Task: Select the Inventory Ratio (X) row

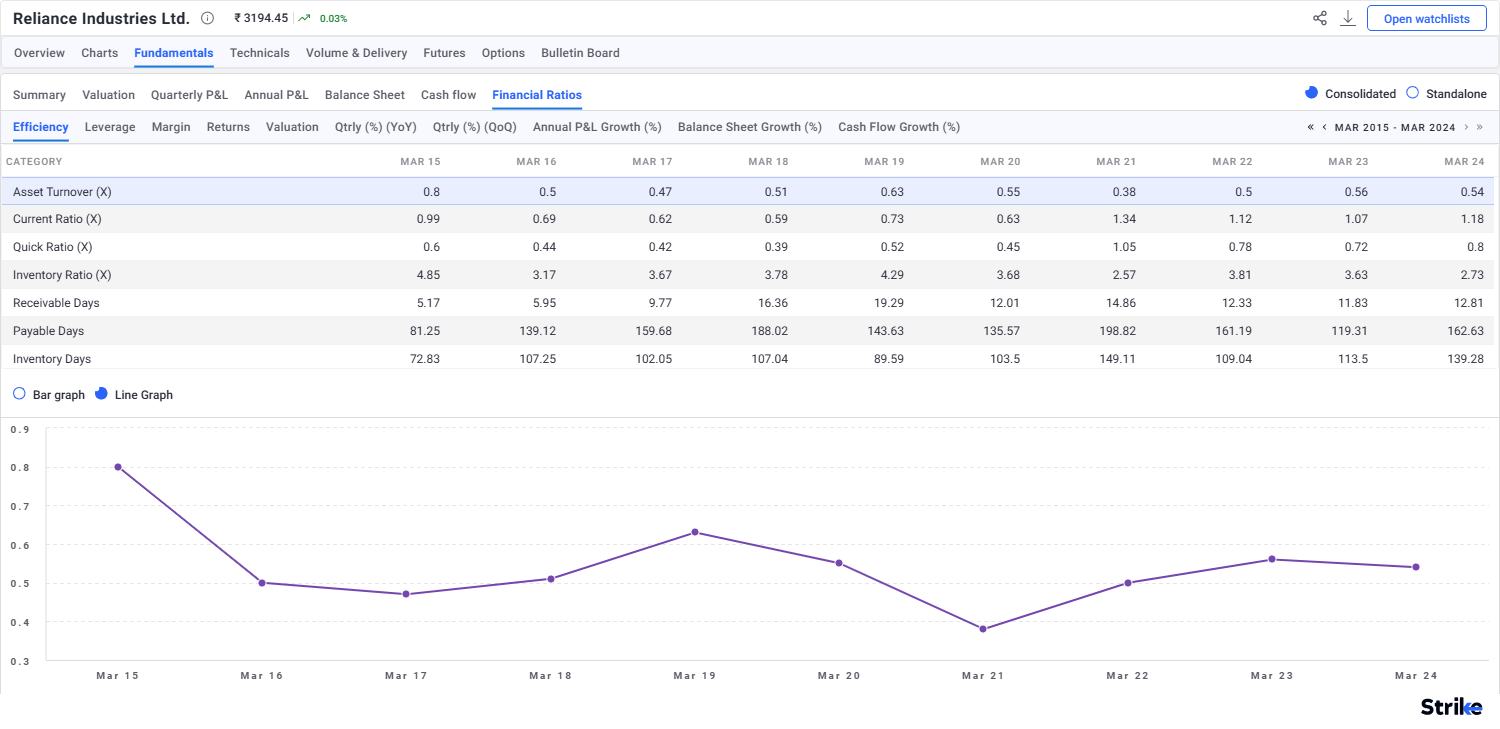Action: pos(747,275)
